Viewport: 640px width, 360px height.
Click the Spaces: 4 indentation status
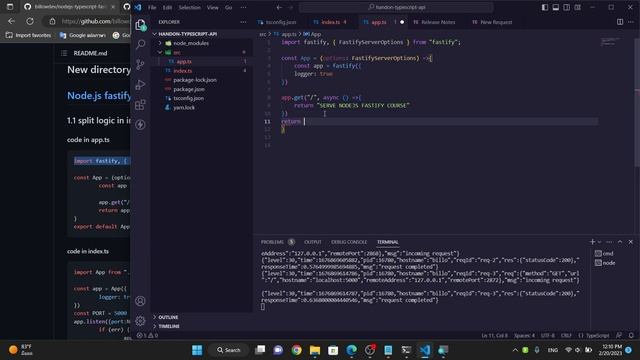pos(524,336)
